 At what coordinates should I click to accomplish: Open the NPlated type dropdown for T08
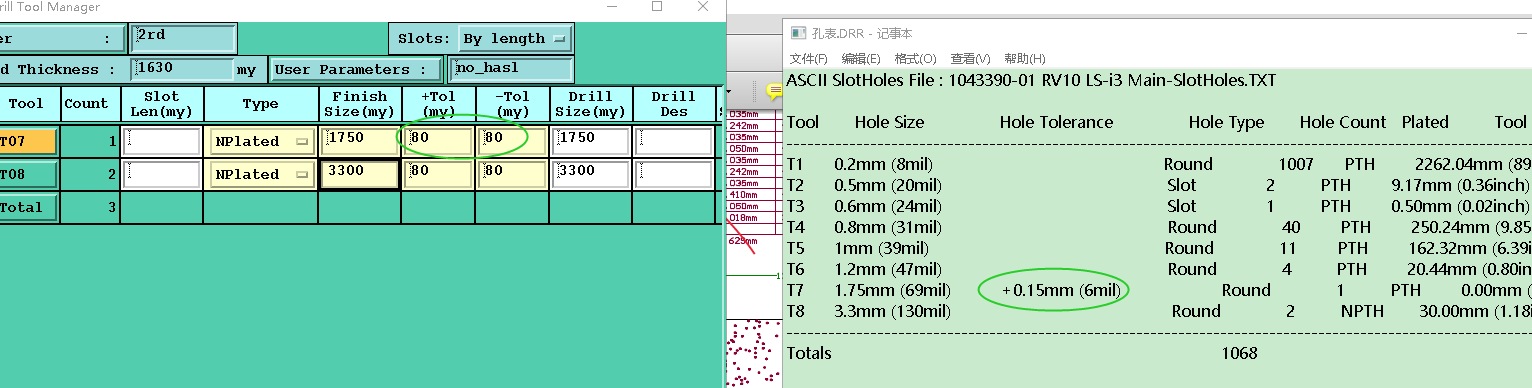[x=261, y=175]
